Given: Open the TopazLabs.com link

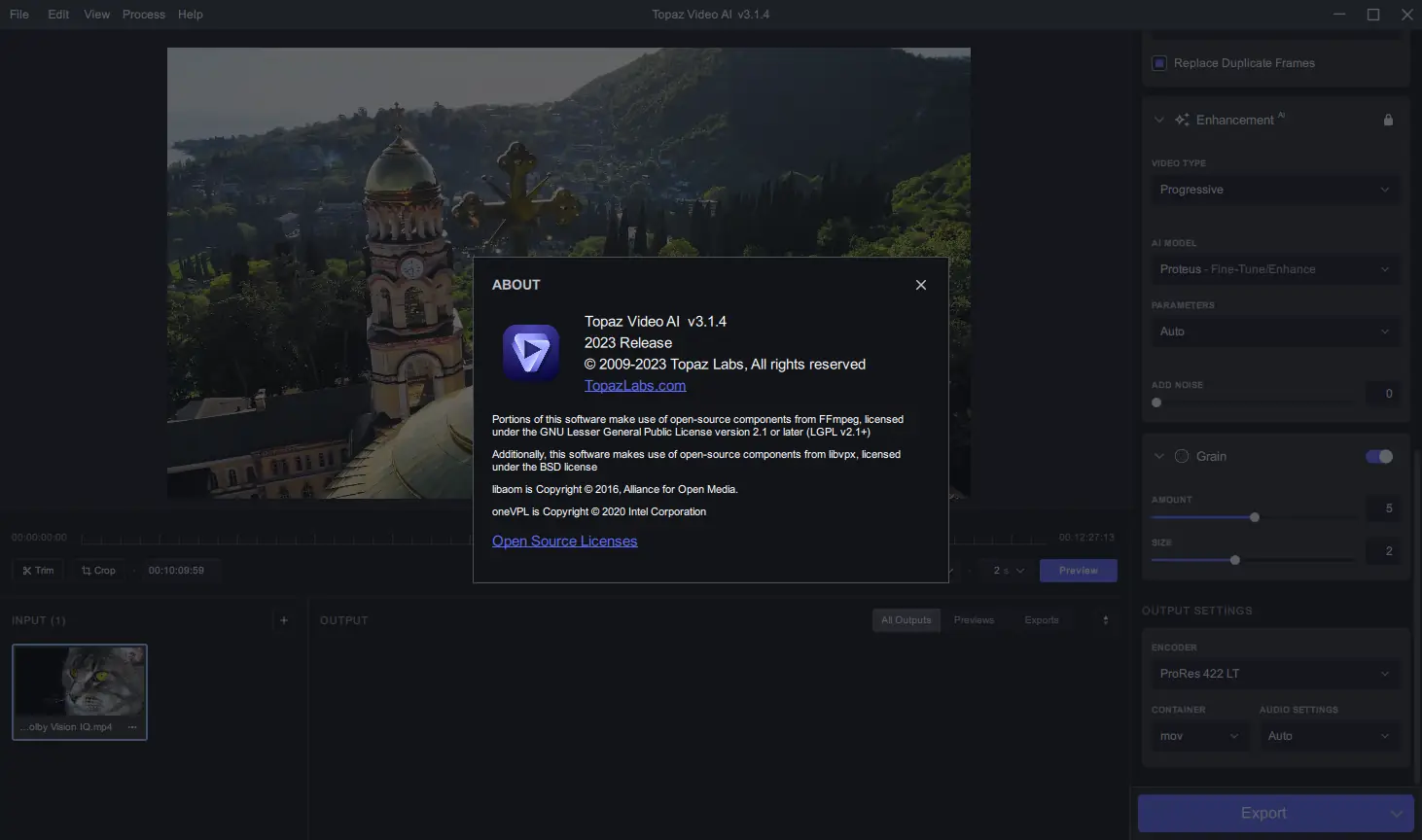Looking at the screenshot, I should 635,385.
